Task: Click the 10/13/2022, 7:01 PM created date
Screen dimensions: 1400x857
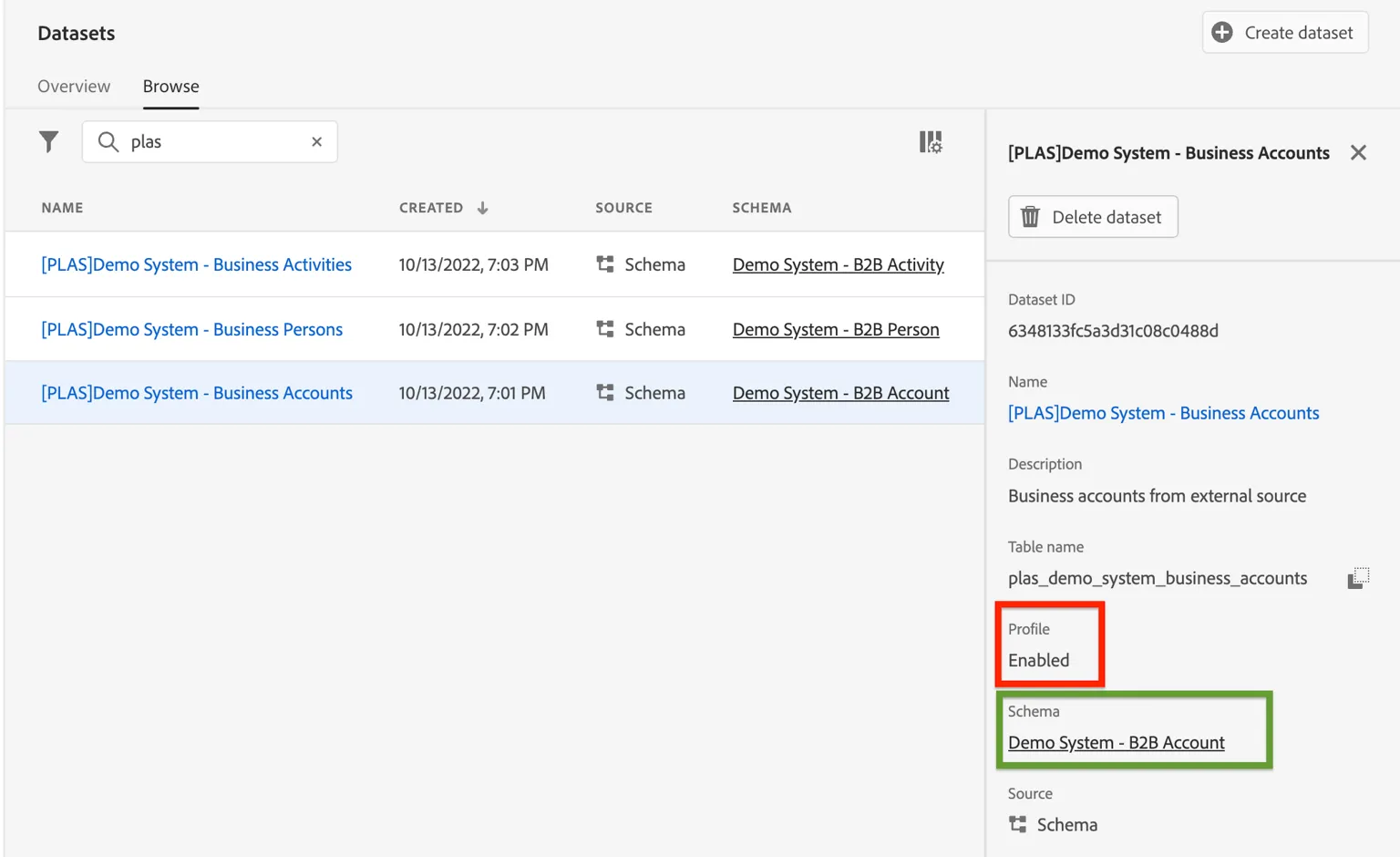Action: click(x=472, y=393)
